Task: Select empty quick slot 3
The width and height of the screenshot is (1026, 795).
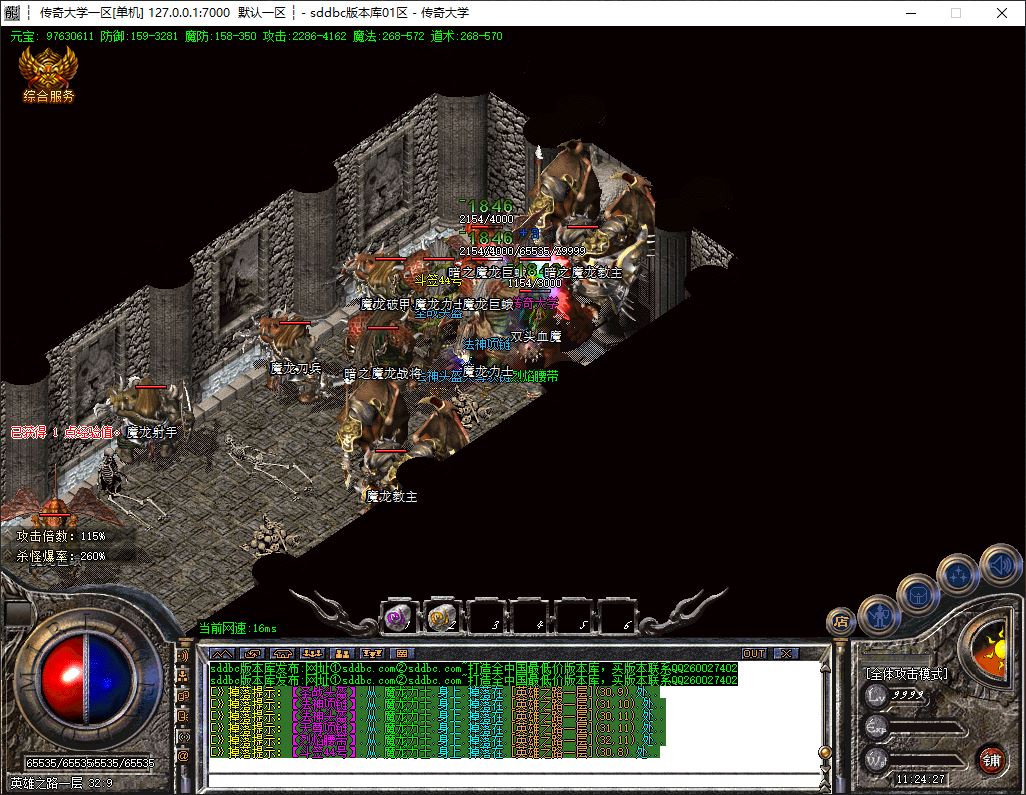Action: 485,617
